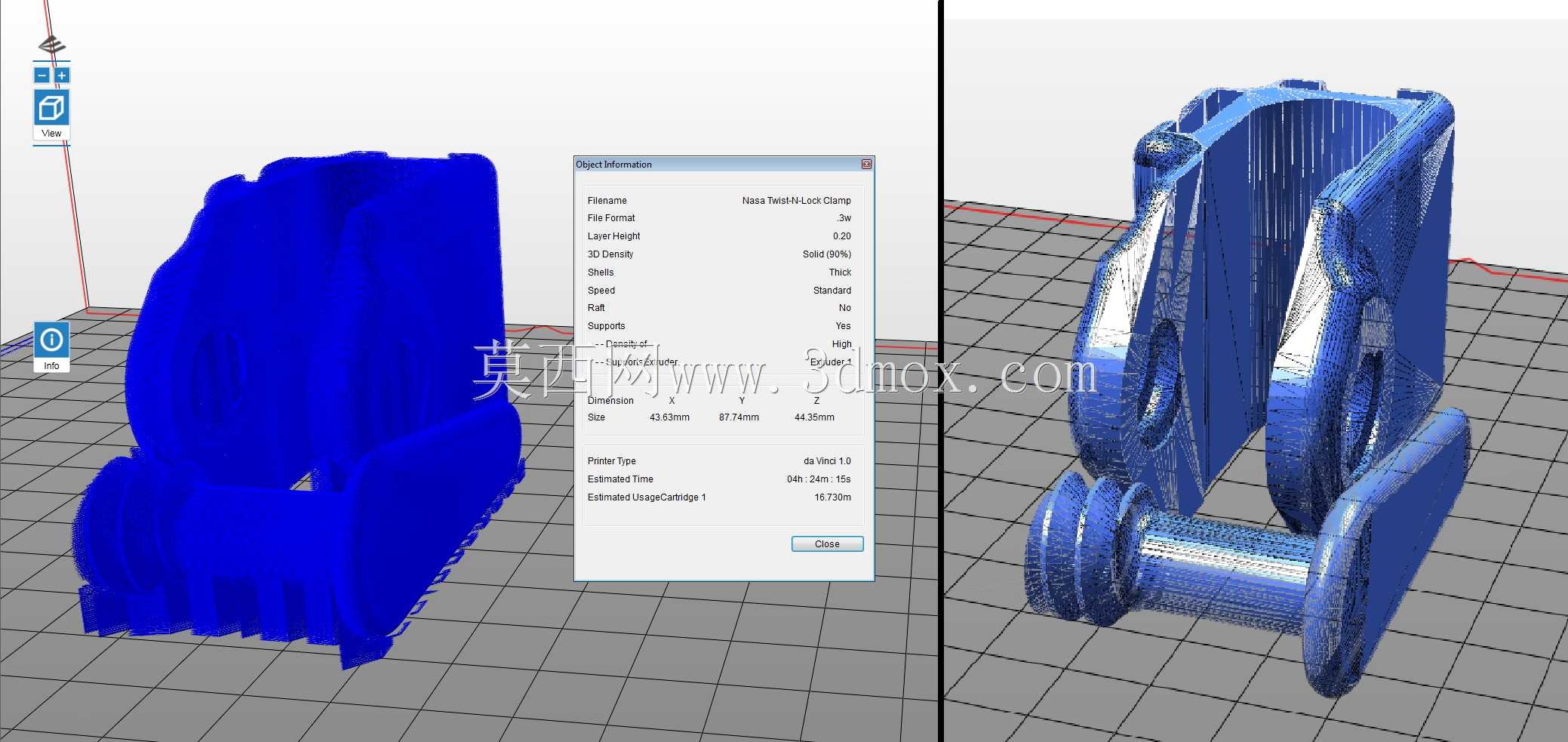Click the Estimated Usage value 16.730m

point(832,497)
